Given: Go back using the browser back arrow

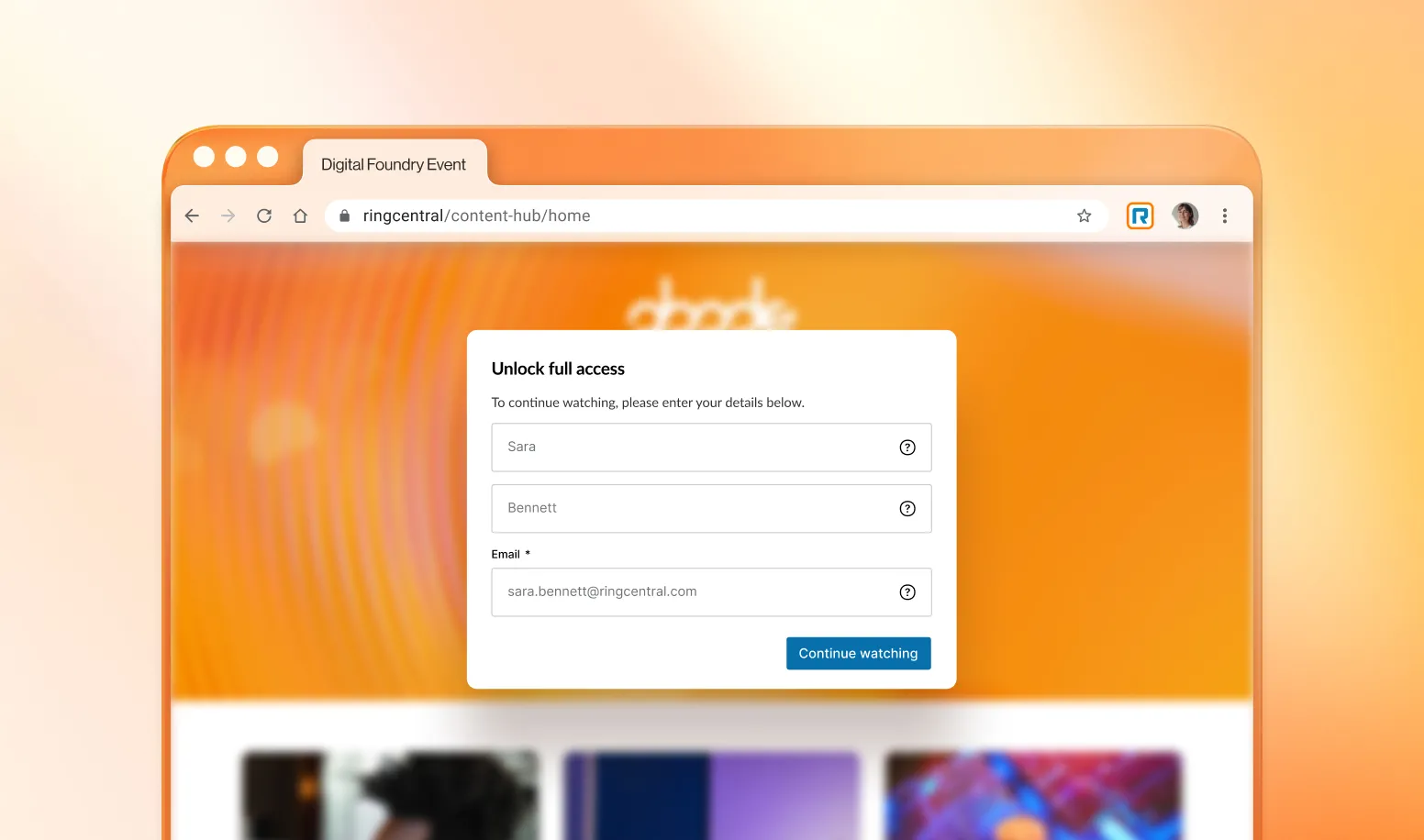Looking at the screenshot, I should click(192, 216).
